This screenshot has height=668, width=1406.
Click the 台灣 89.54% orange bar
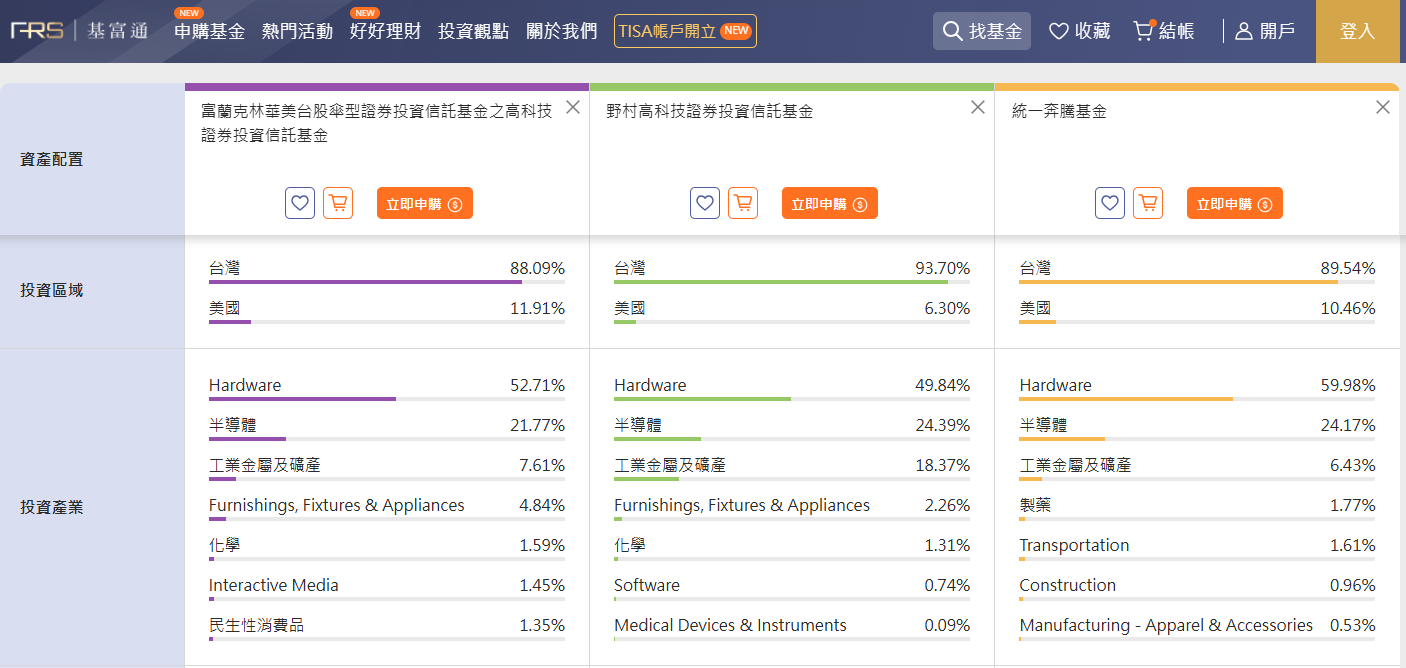point(1197,282)
